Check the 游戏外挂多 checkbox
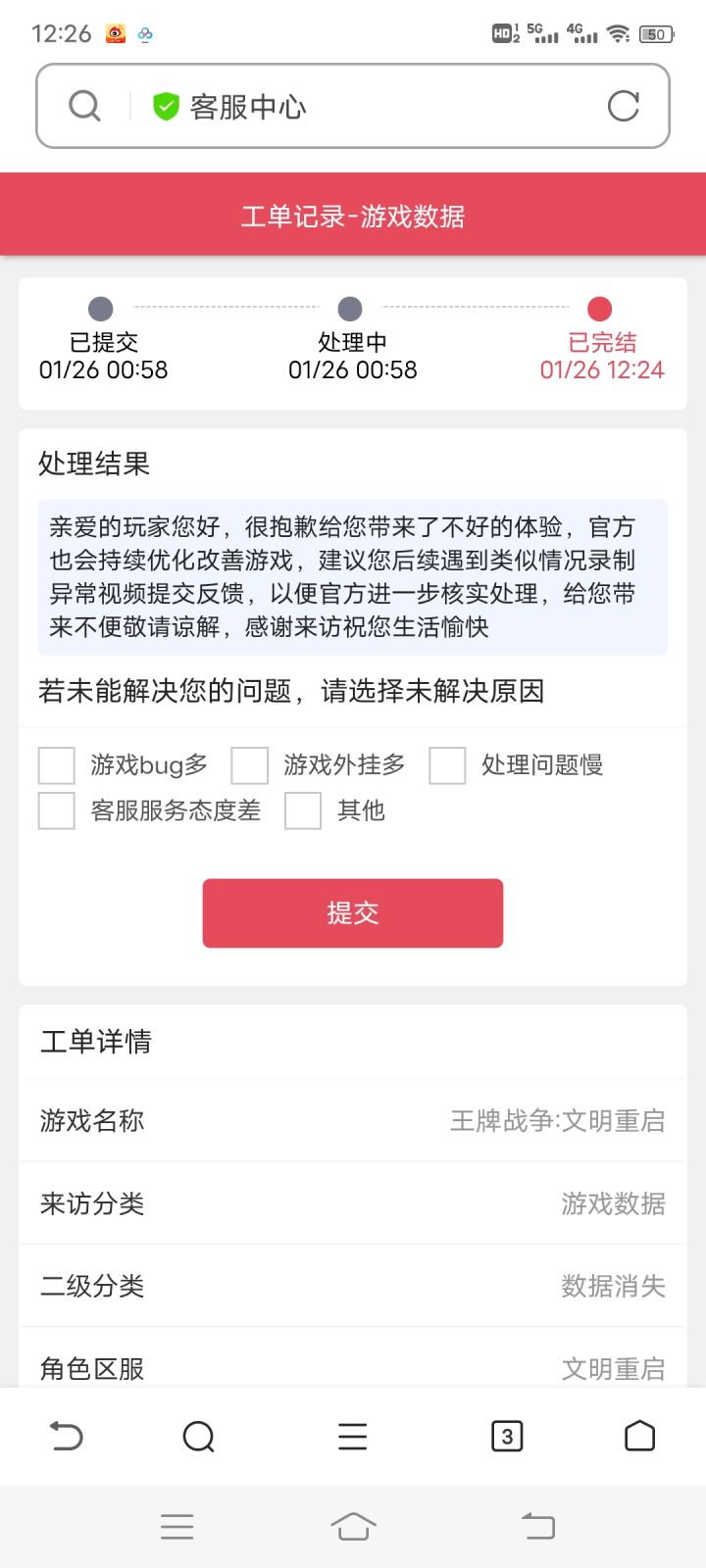Viewport: 706px width, 1568px height. pos(250,765)
